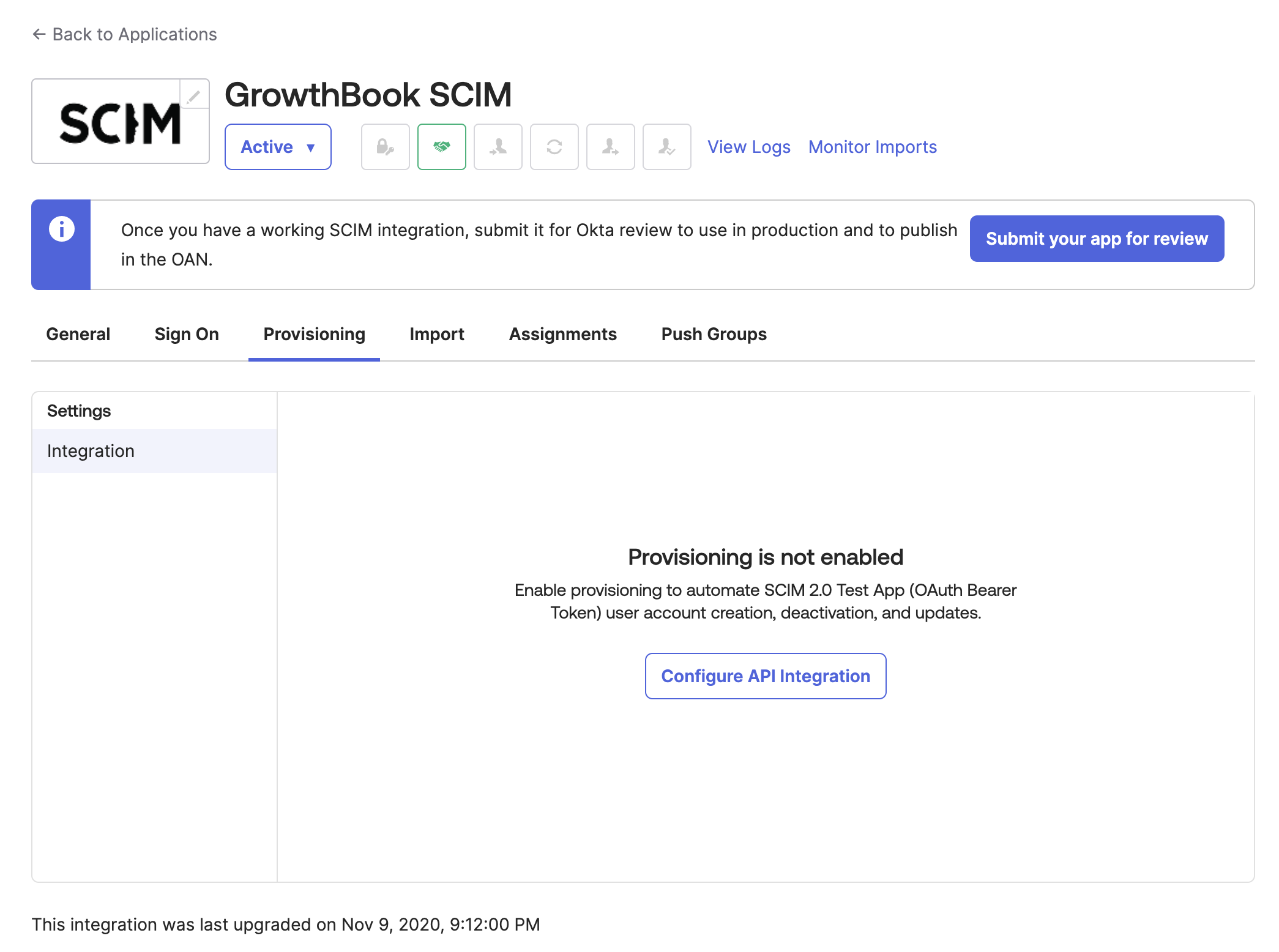Switch to the Sign On tab
Screen dimensions: 1279x952
[187, 334]
